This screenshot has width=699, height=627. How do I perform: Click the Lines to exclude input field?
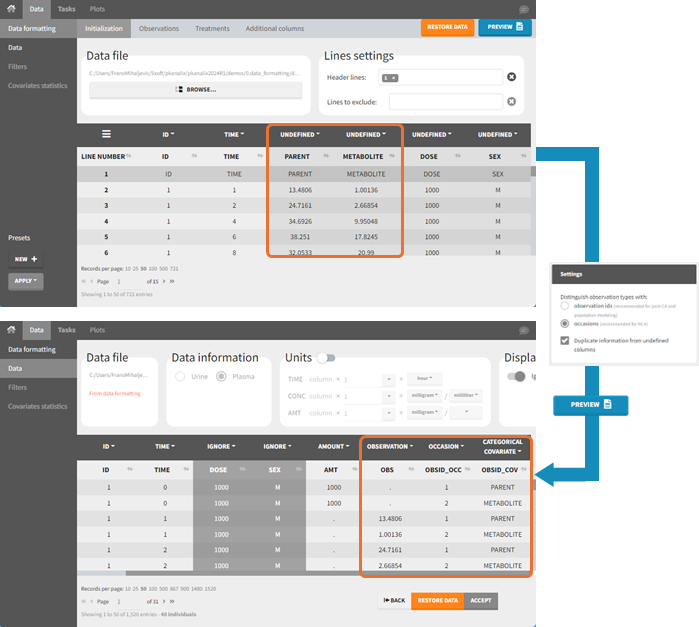(x=445, y=101)
